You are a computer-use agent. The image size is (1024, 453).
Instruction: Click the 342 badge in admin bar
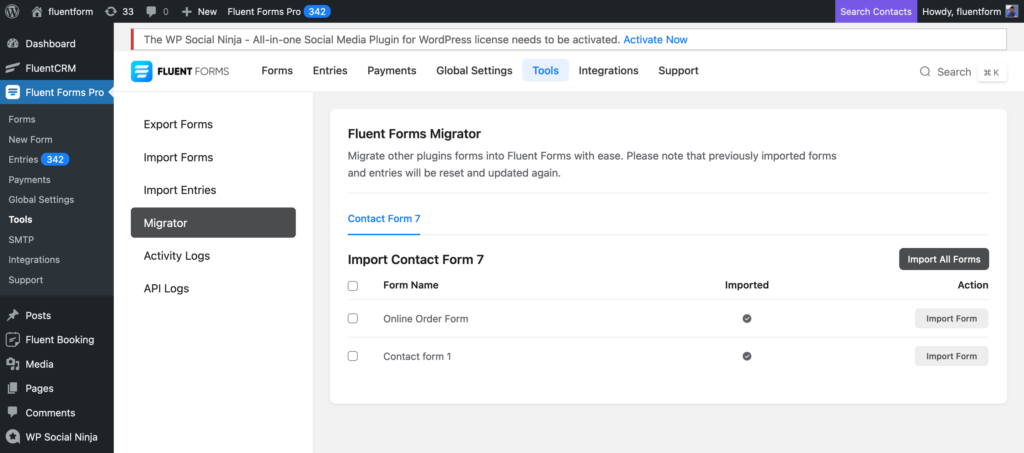point(317,11)
